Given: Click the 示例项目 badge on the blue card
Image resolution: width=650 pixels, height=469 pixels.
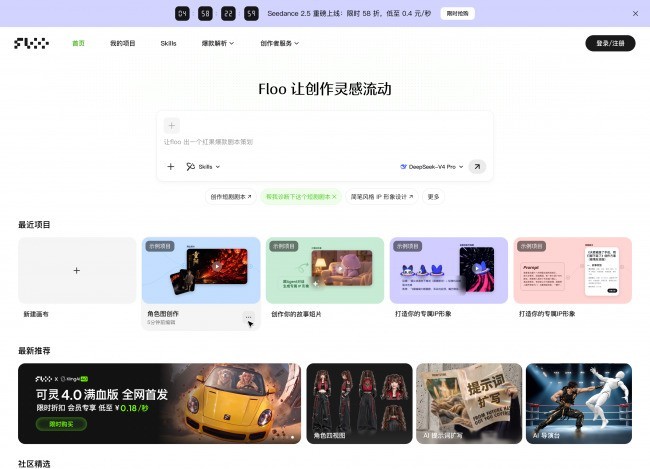Looking at the screenshot, I should tap(160, 246).
